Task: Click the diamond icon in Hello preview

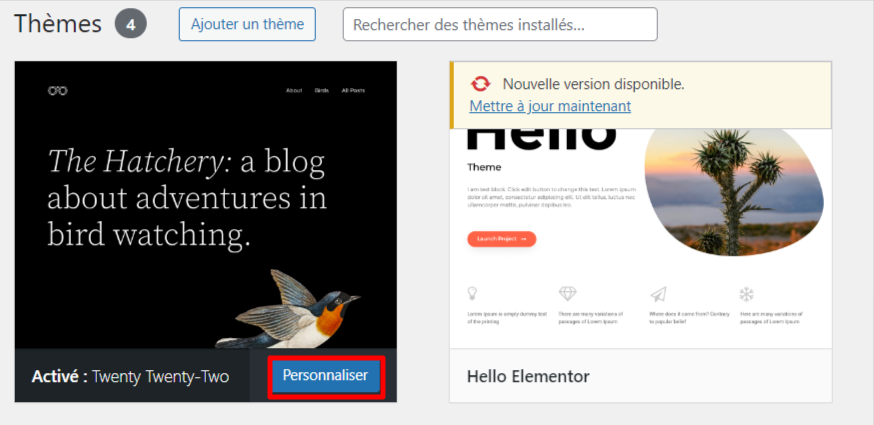Action: coord(568,294)
